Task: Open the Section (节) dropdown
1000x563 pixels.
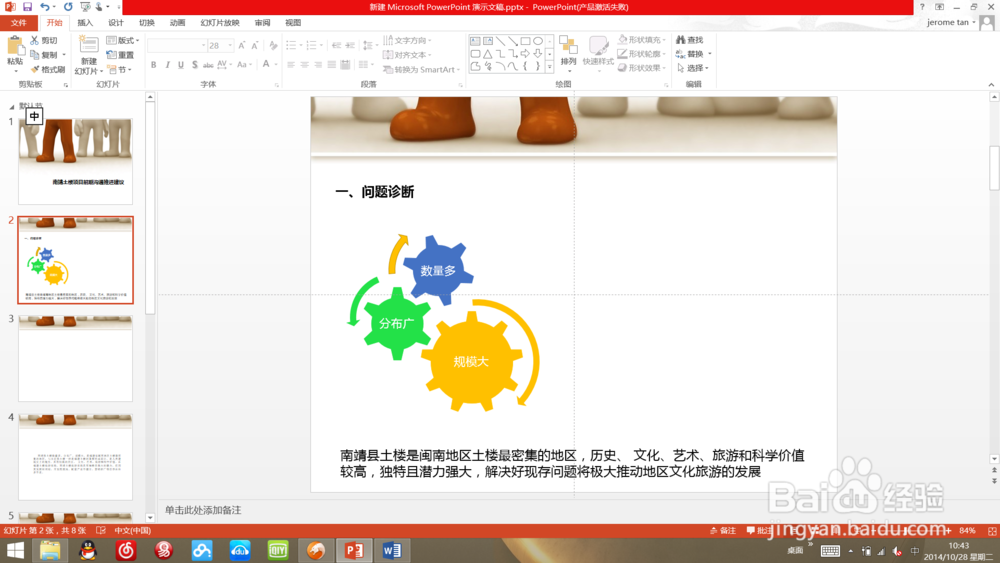Action: (119, 69)
